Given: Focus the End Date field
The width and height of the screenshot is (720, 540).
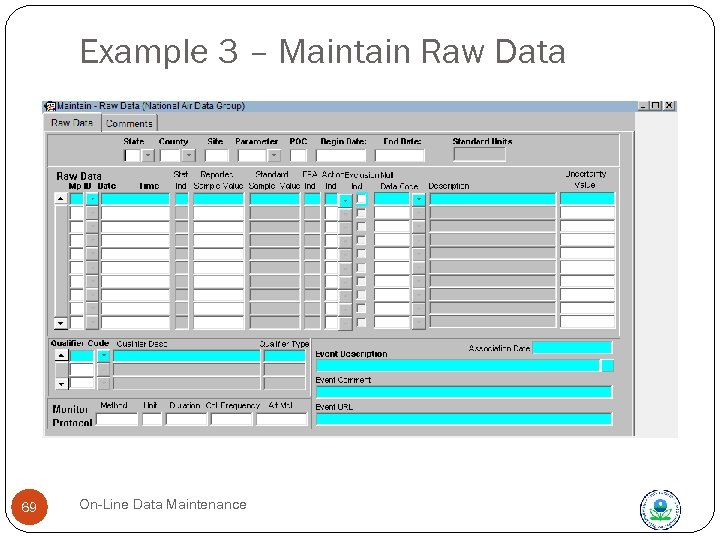Looking at the screenshot, I should click(400, 156).
